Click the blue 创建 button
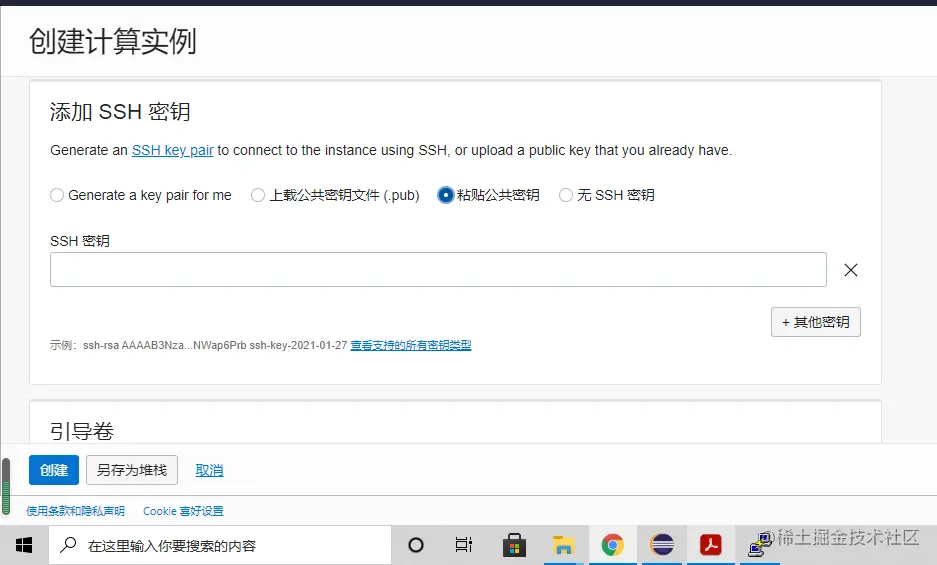937x565 pixels. click(x=54, y=470)
